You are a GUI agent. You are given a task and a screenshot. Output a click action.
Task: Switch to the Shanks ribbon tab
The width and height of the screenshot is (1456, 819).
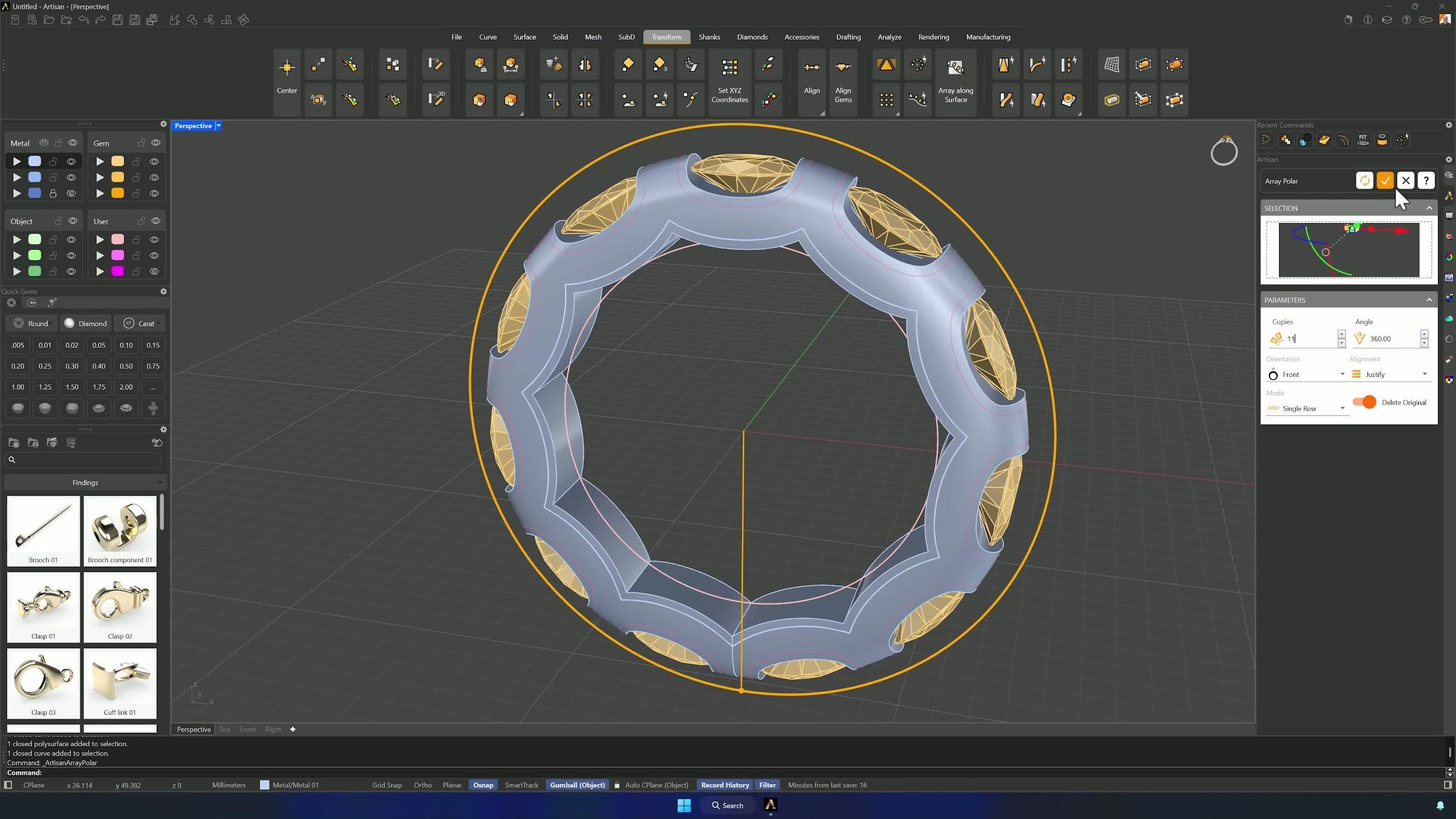pos(709,37)
